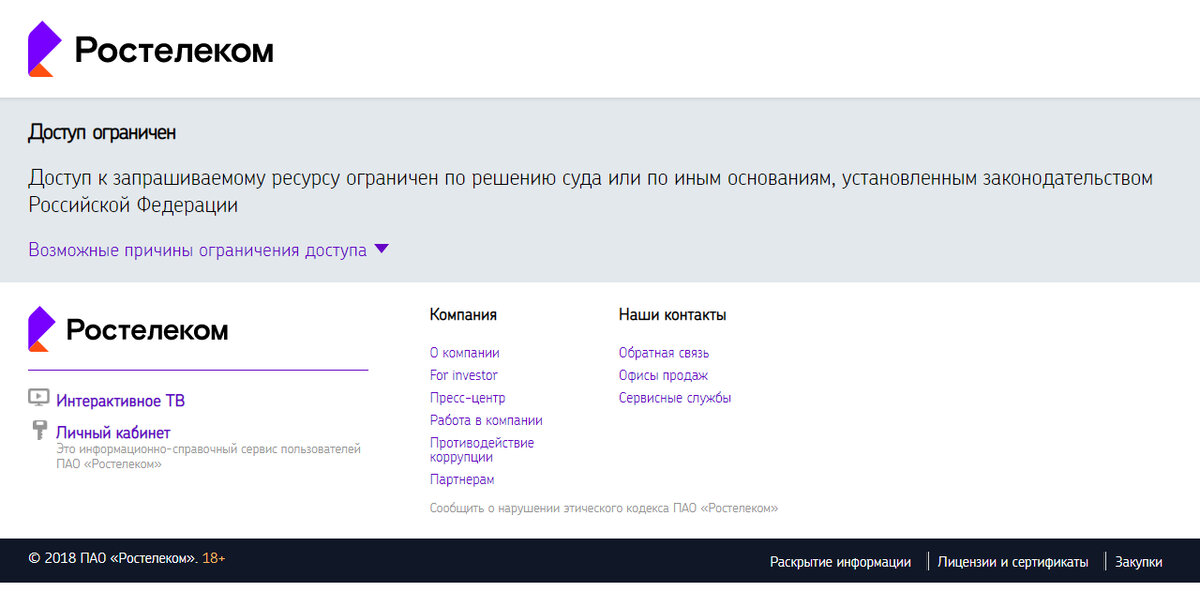Viewport: 1200px width, 592px height.
Task: Open Противодействие коррупции link
Action: tap(482, 450)
